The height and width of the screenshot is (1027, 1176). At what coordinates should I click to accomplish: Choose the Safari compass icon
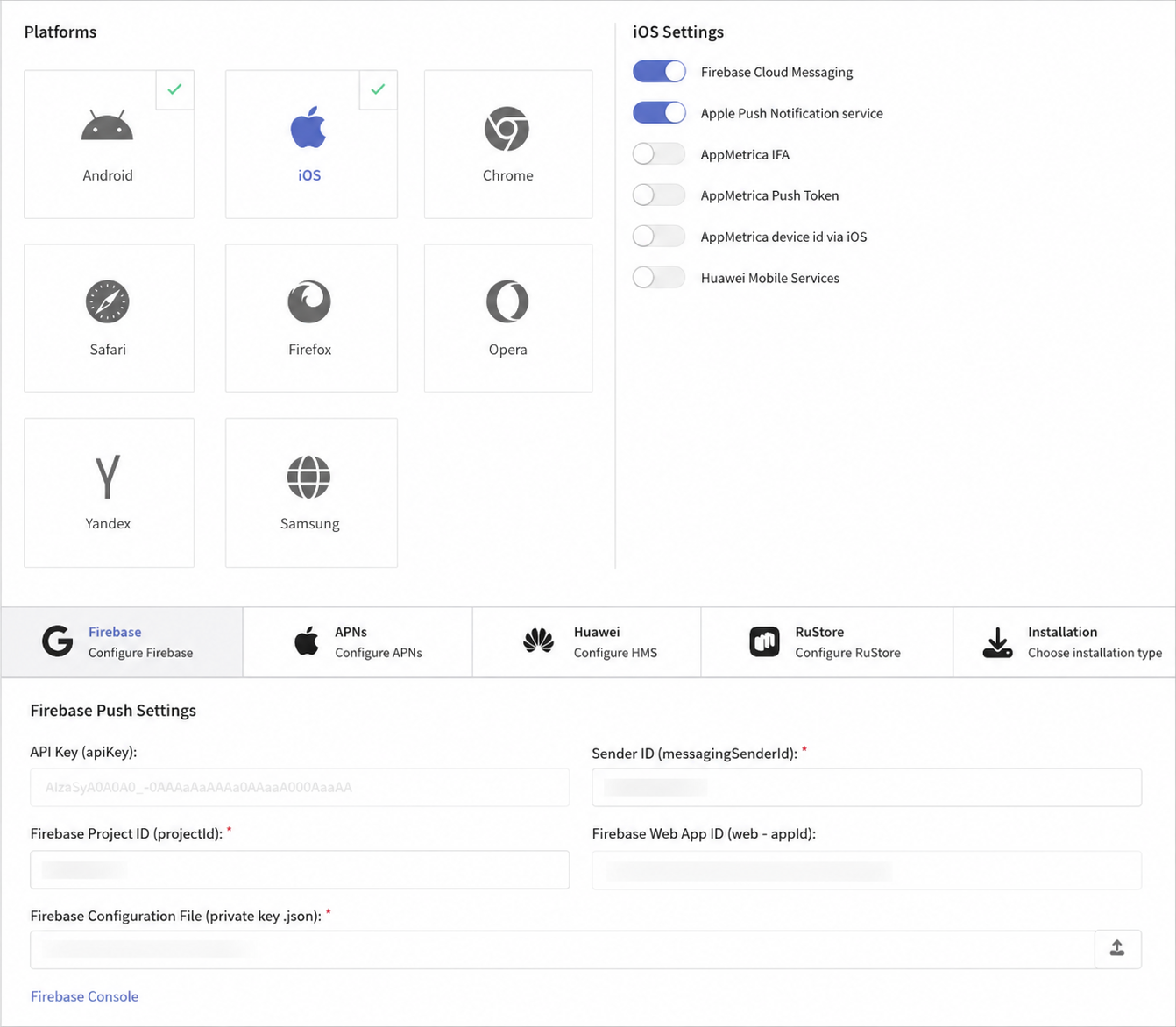pos(107,301)
